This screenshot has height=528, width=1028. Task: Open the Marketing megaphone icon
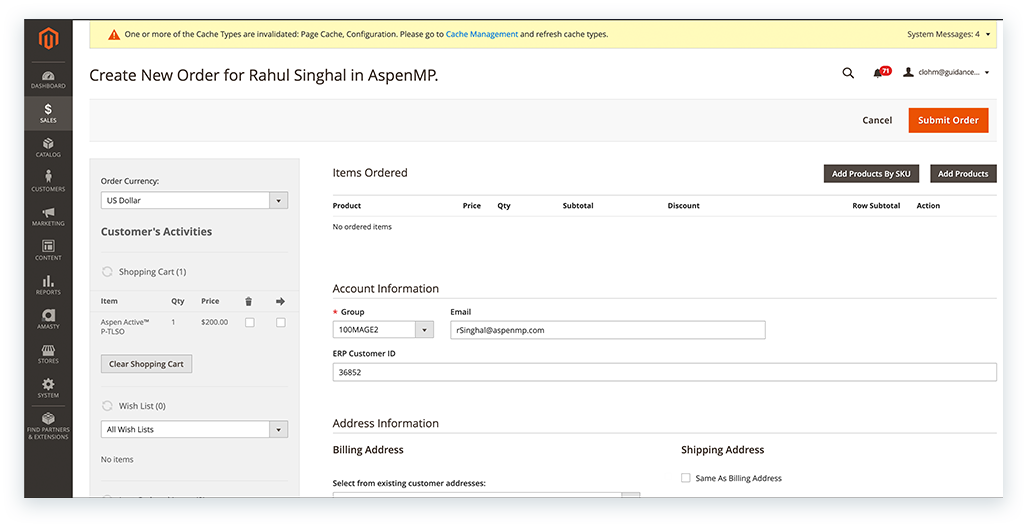click(x=48, y=216)
